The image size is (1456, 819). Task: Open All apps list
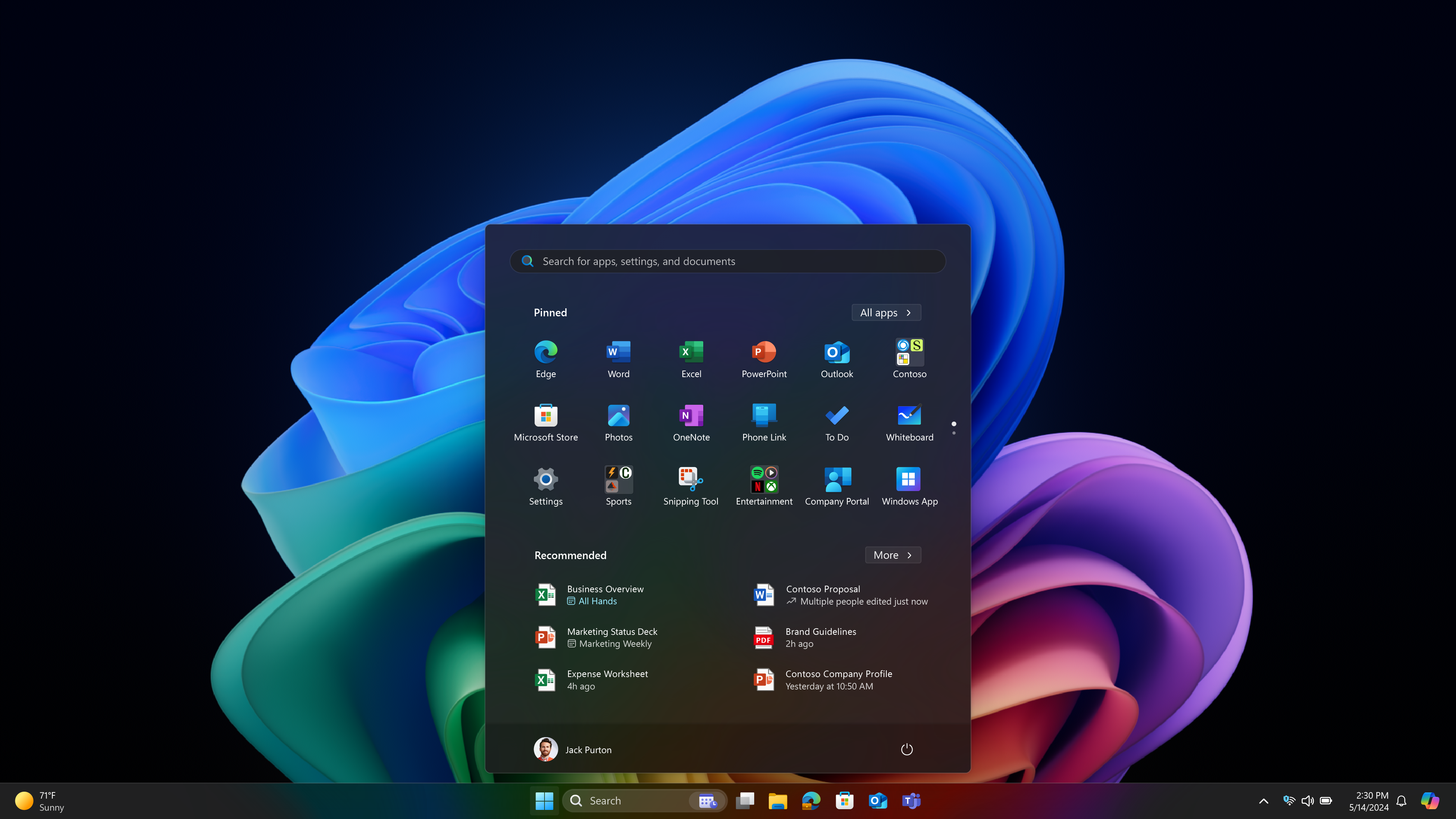coord(886,313)
